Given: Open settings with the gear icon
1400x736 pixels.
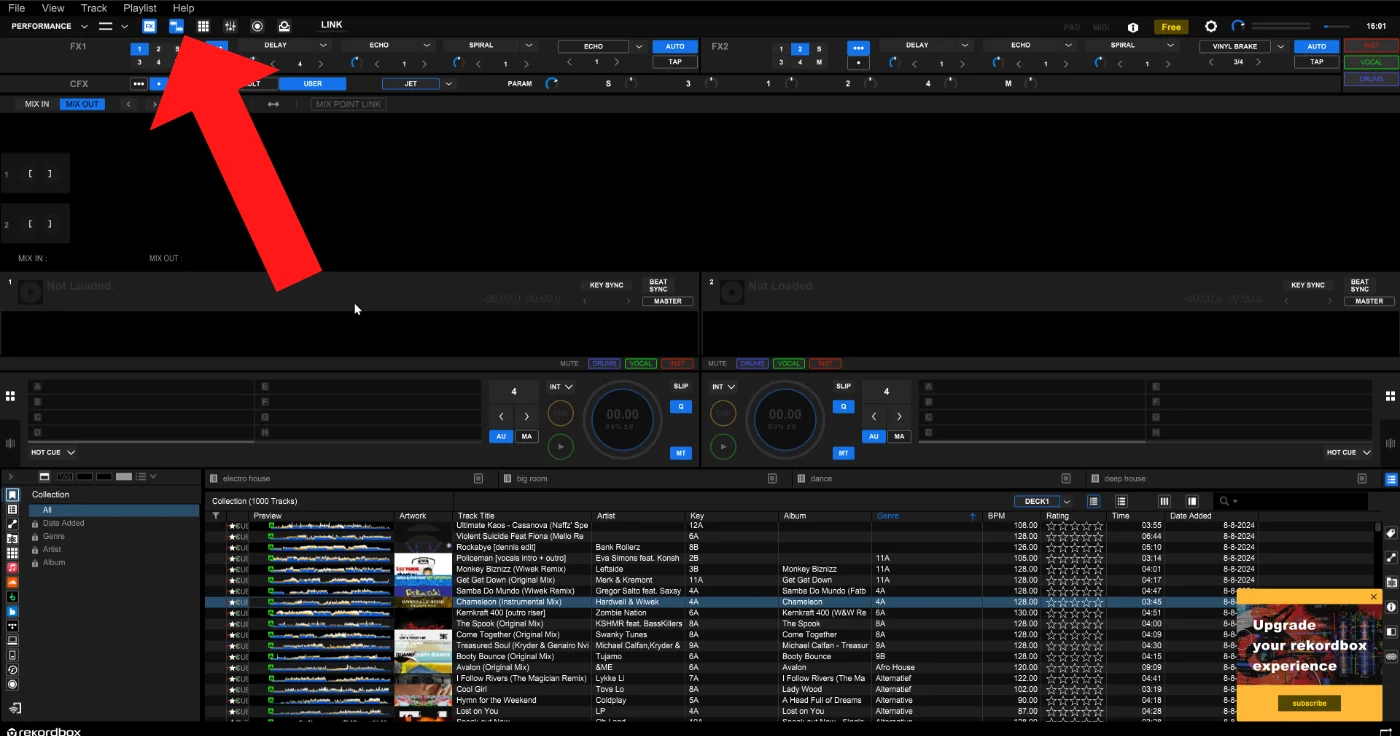Looking at the screenshot, I should [1211, 27].
